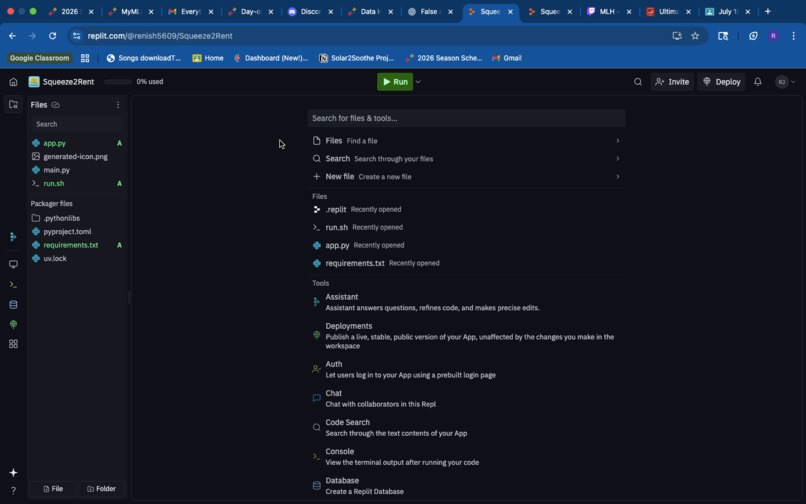
Task: Go back in browser history
Action: (12, 35)
